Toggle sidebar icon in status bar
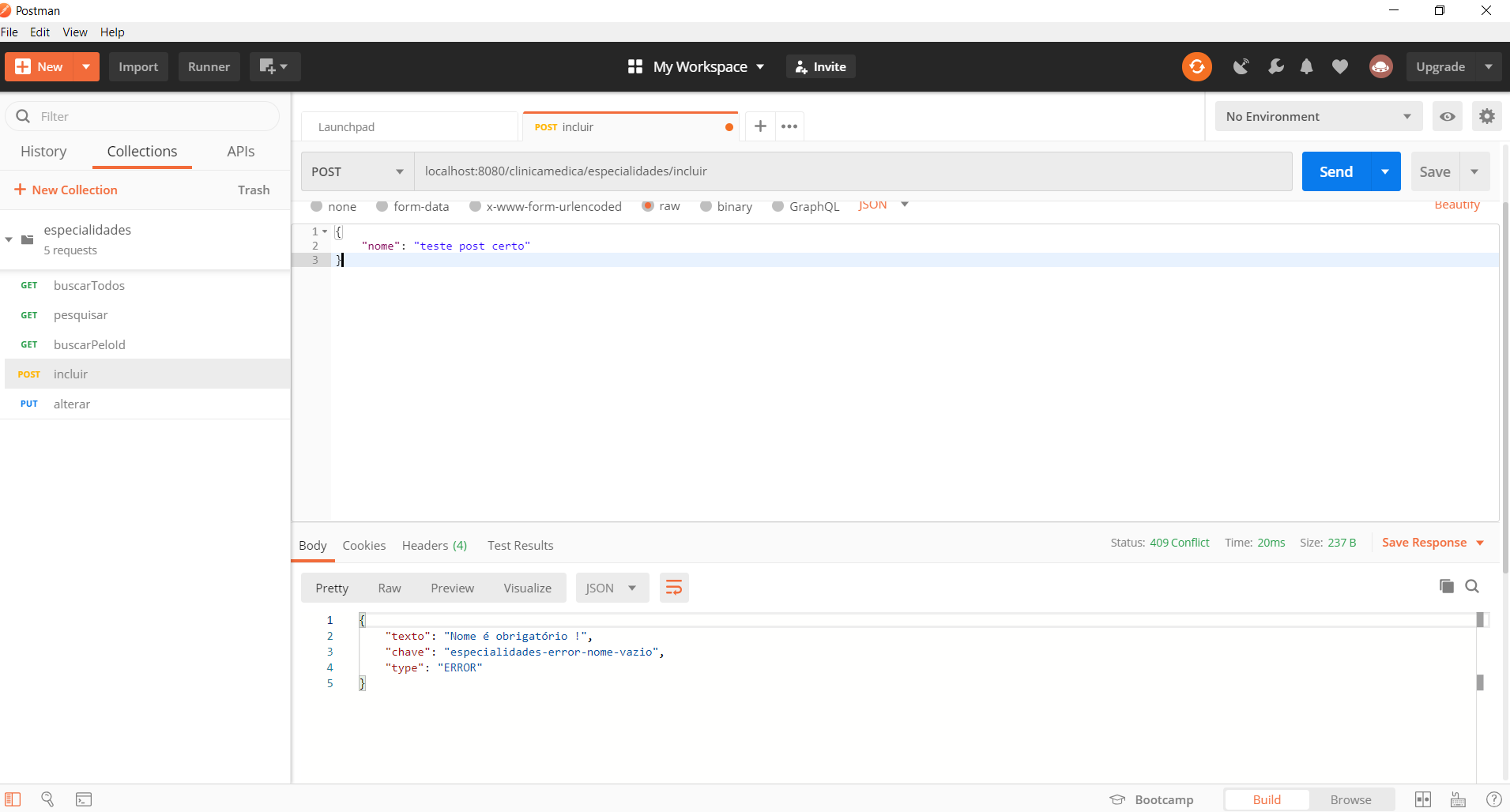The height and width of the screenshot is (812, 1510). tap(13, 799)
